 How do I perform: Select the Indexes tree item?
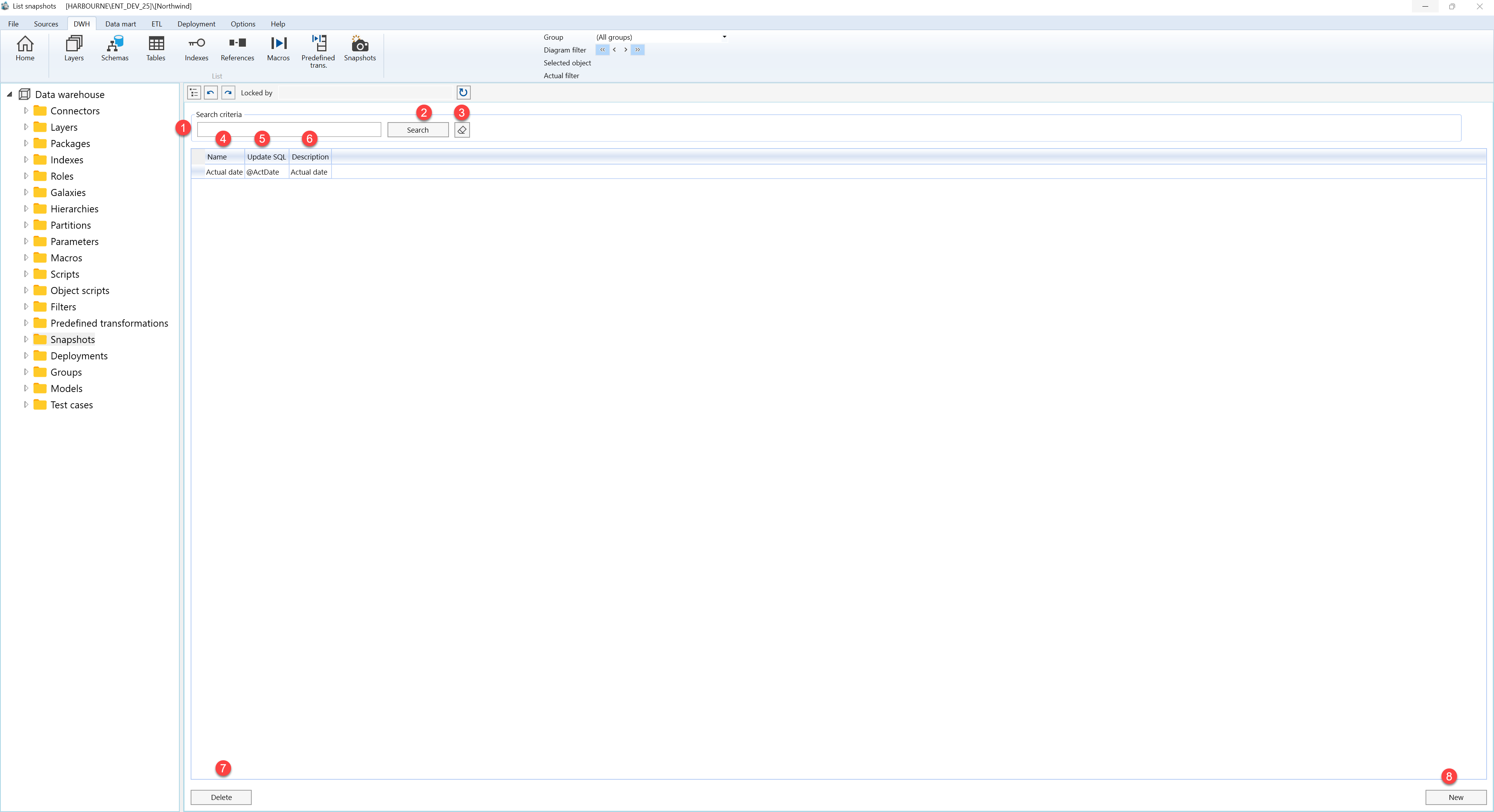[x=67, y=159]
